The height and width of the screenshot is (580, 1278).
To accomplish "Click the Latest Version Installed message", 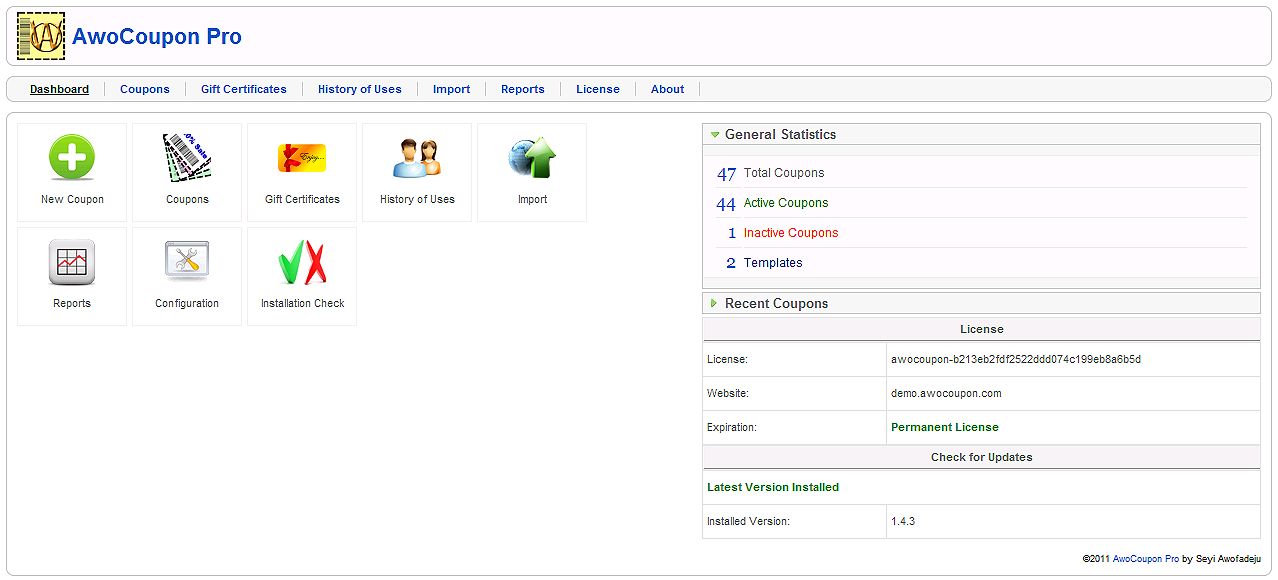I will (x=773, y=487).
